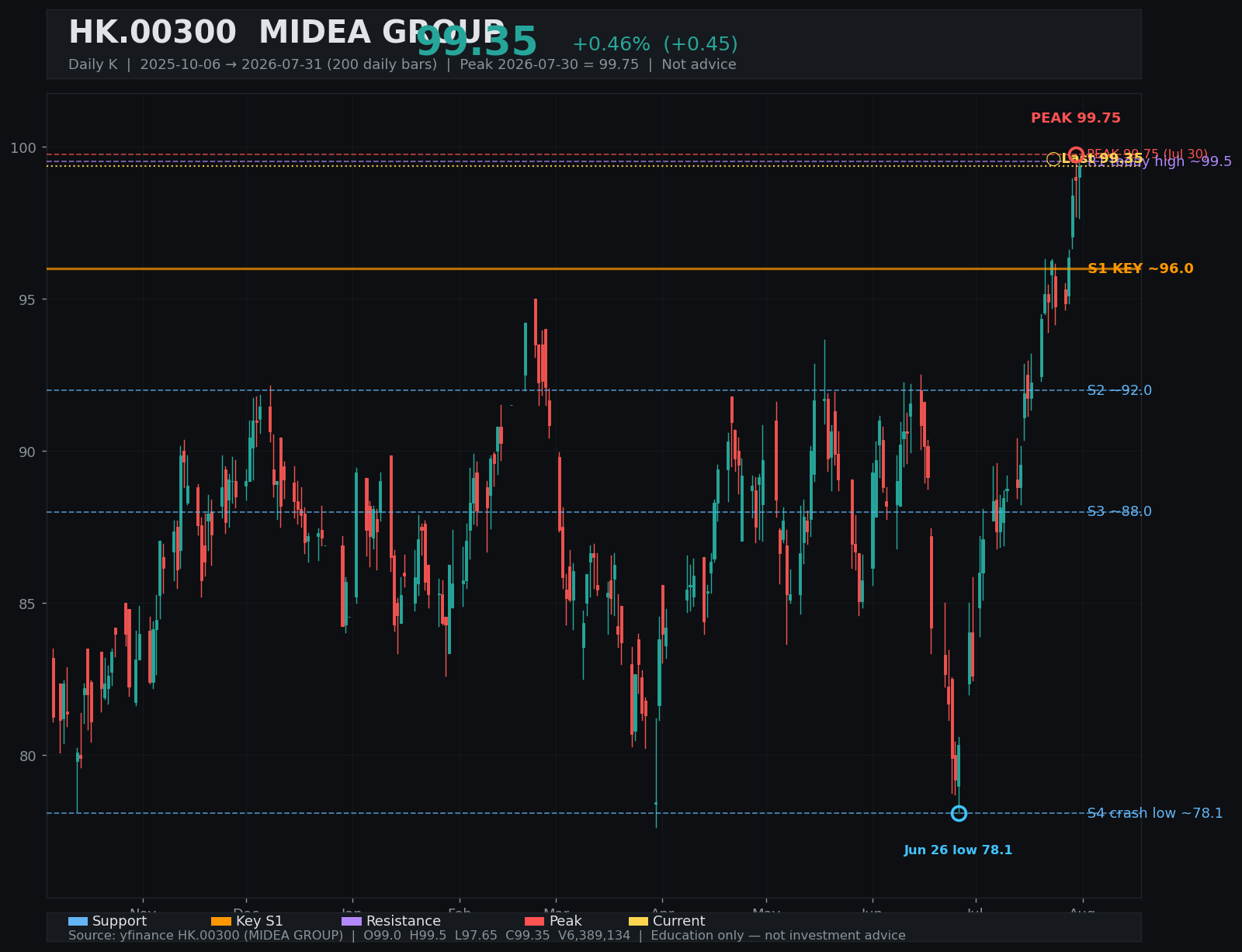Click the 'Peak' legend label
The height and width of the screenshot is (952, 1242).
(566, 922)
